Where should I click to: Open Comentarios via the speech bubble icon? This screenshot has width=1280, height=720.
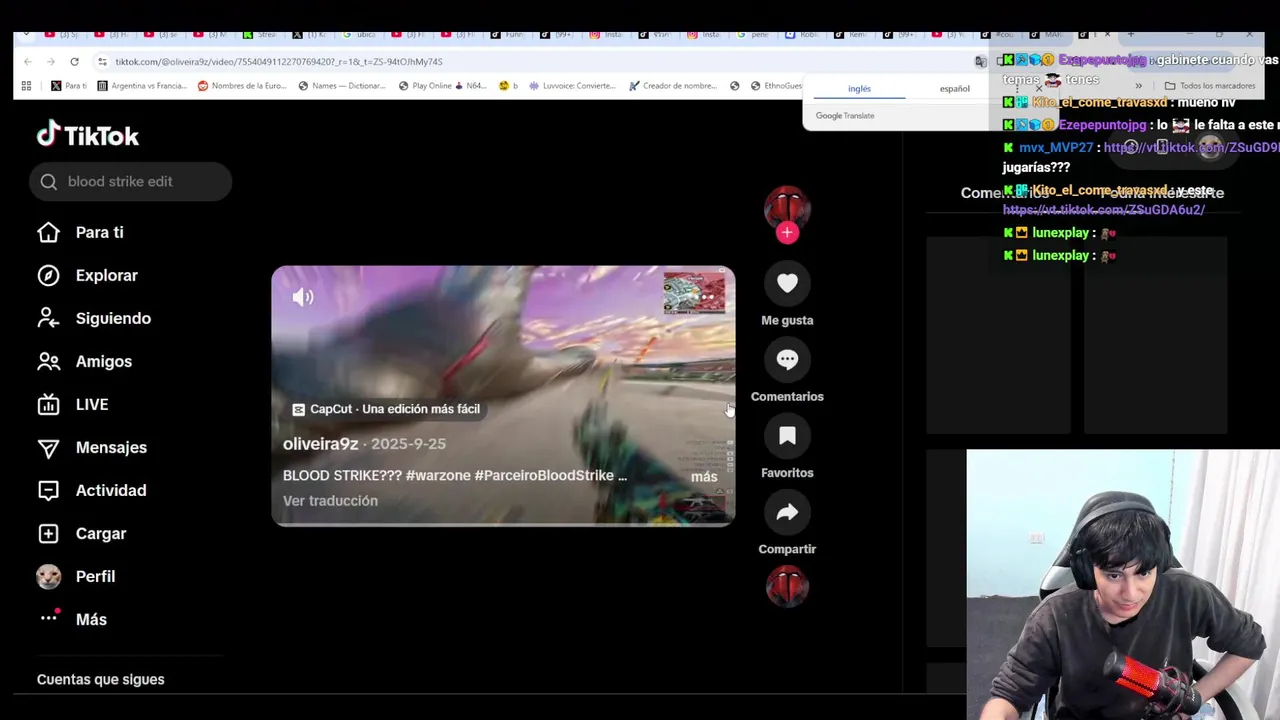point(787,359)
